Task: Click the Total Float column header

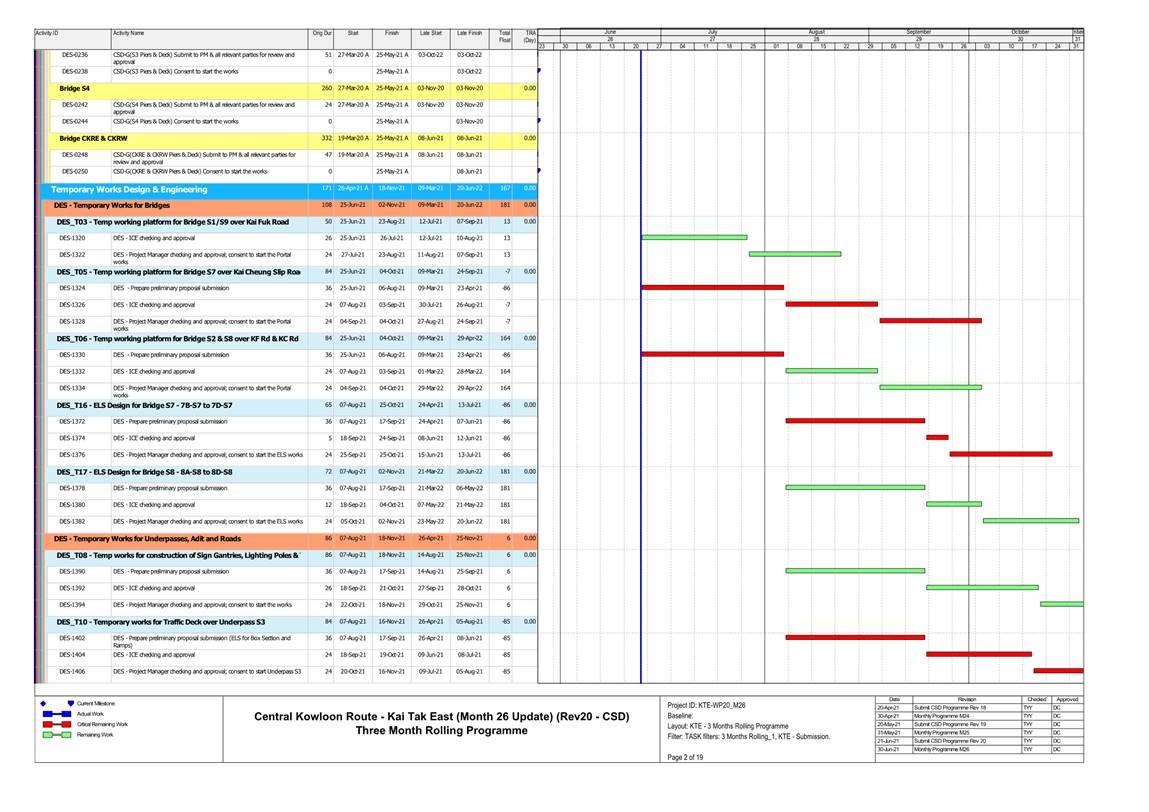Action: tap(504, 37)
